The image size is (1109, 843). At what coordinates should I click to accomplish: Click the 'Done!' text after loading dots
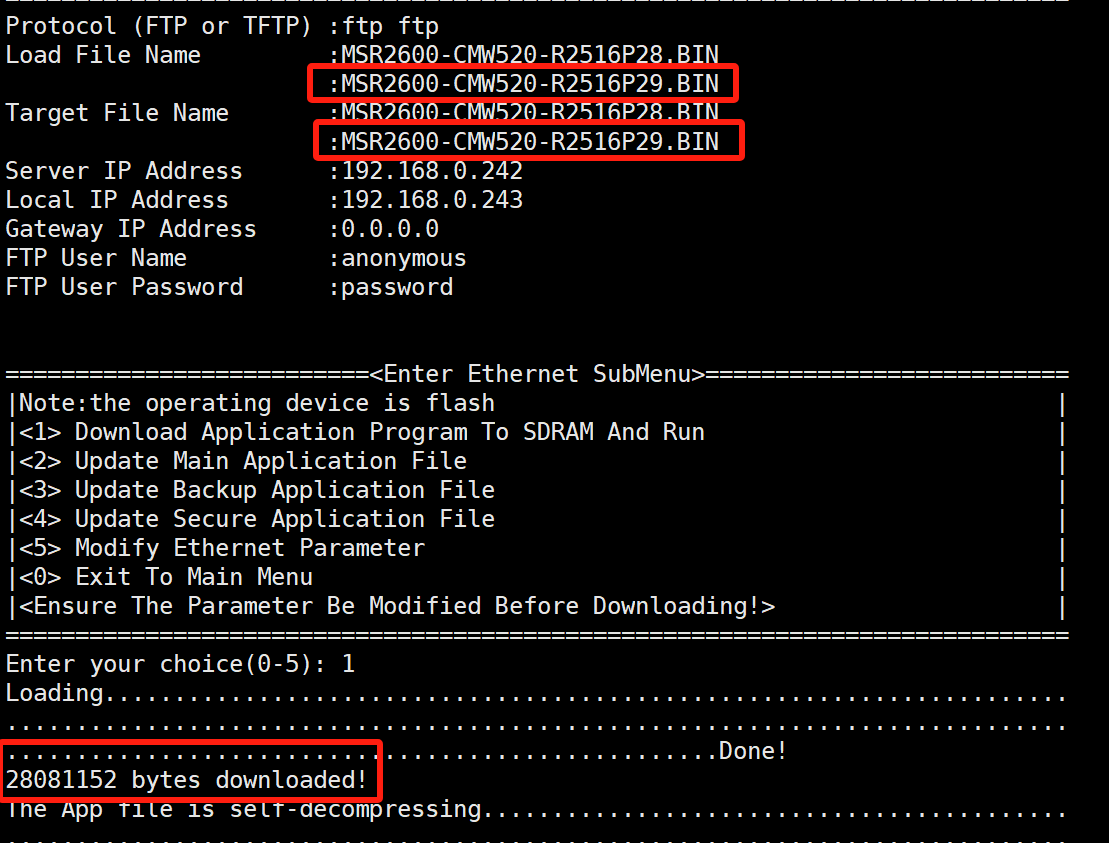pyautogui.click(x=753, y=750)
